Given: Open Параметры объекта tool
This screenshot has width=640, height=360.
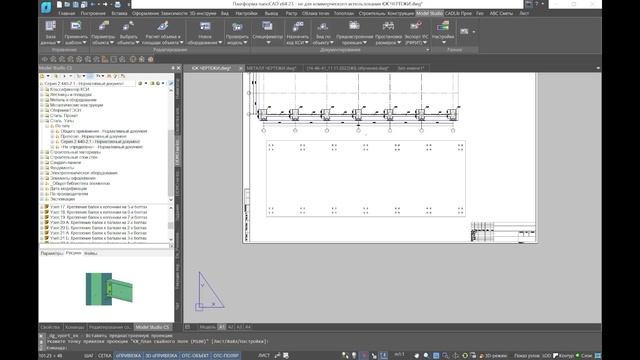Looking at the screenshot, I should 103,32.
